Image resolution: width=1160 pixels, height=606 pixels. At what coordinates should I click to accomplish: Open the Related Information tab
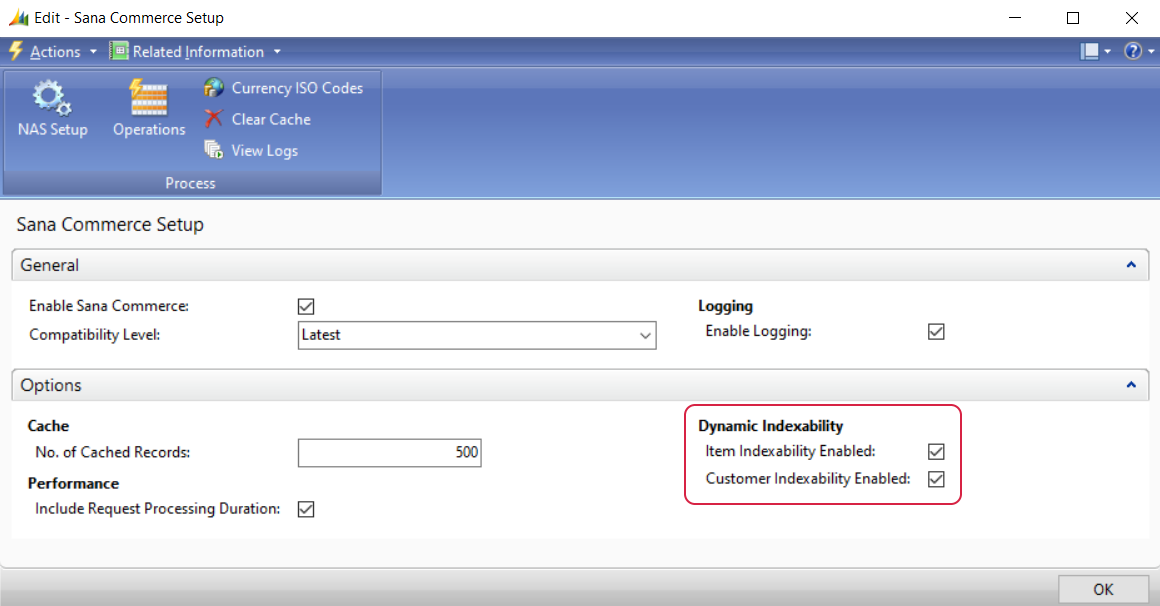(198, 52)
